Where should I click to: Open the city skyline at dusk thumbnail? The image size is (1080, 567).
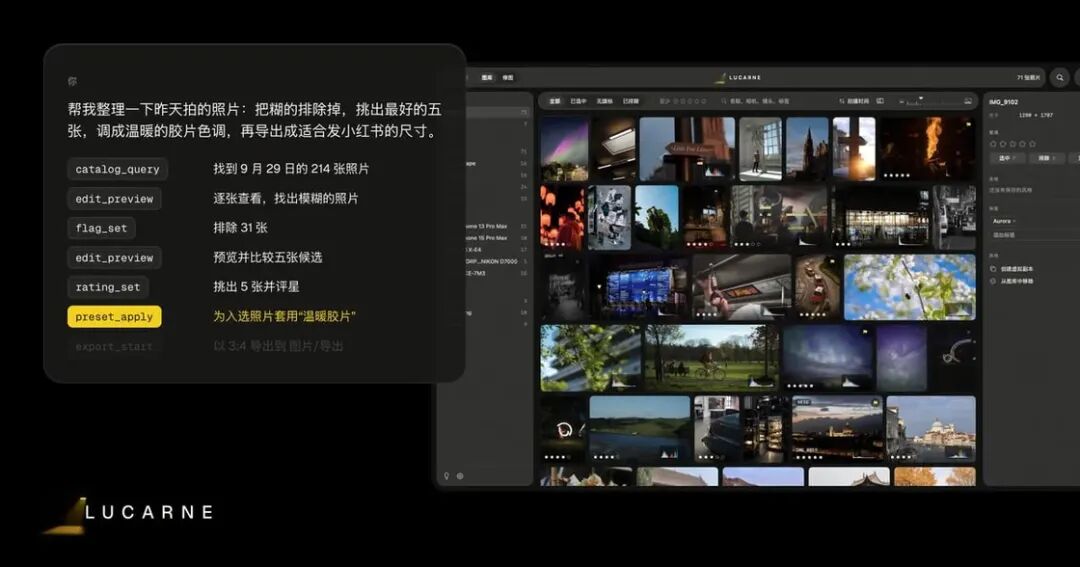click(838, 429)
